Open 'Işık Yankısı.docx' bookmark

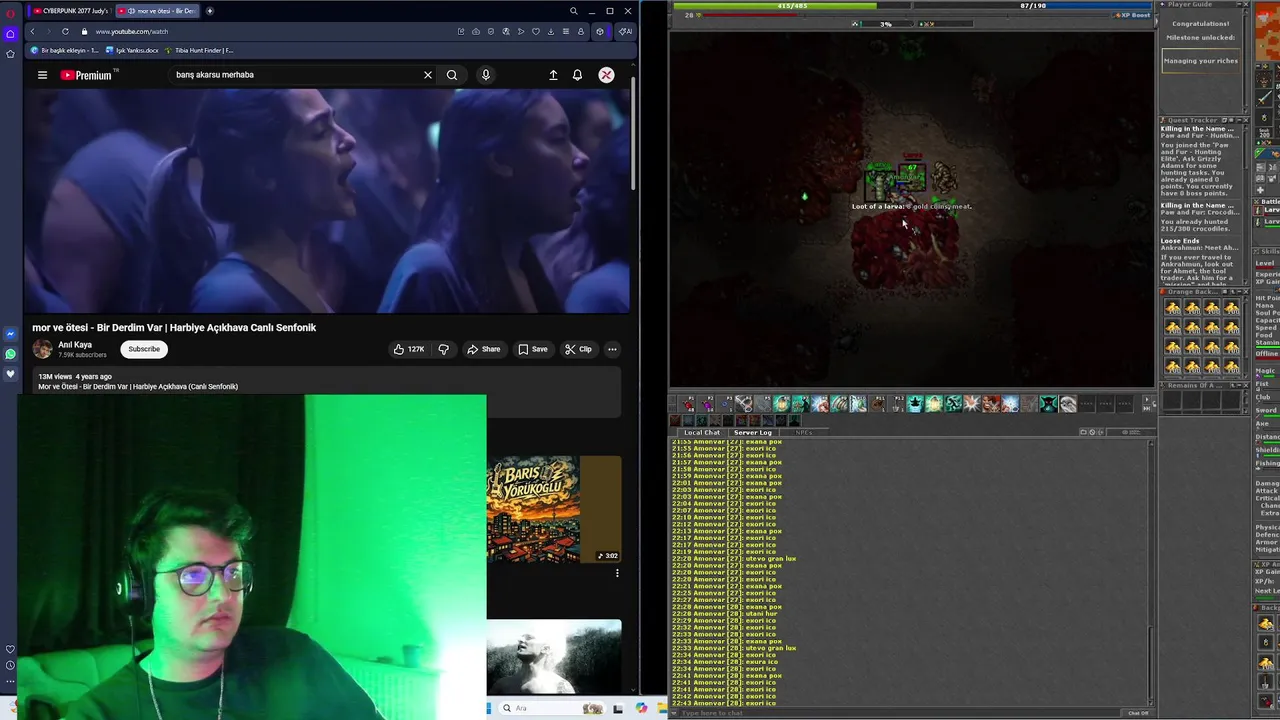pos(133,50)
